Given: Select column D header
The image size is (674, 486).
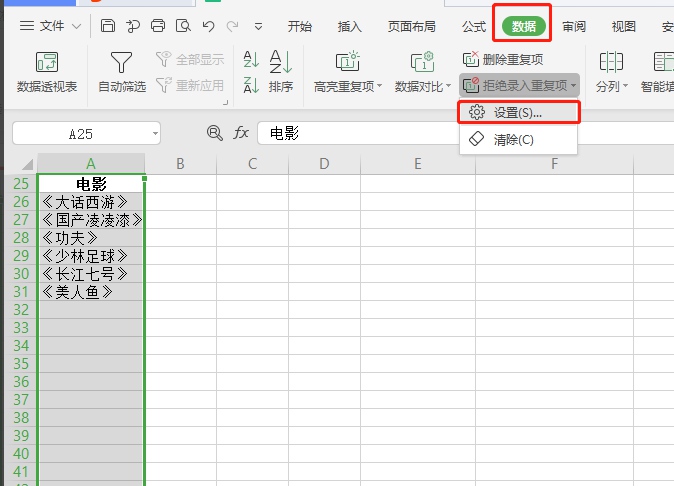Looking at the screenshot, I should [x=324, y=164].
